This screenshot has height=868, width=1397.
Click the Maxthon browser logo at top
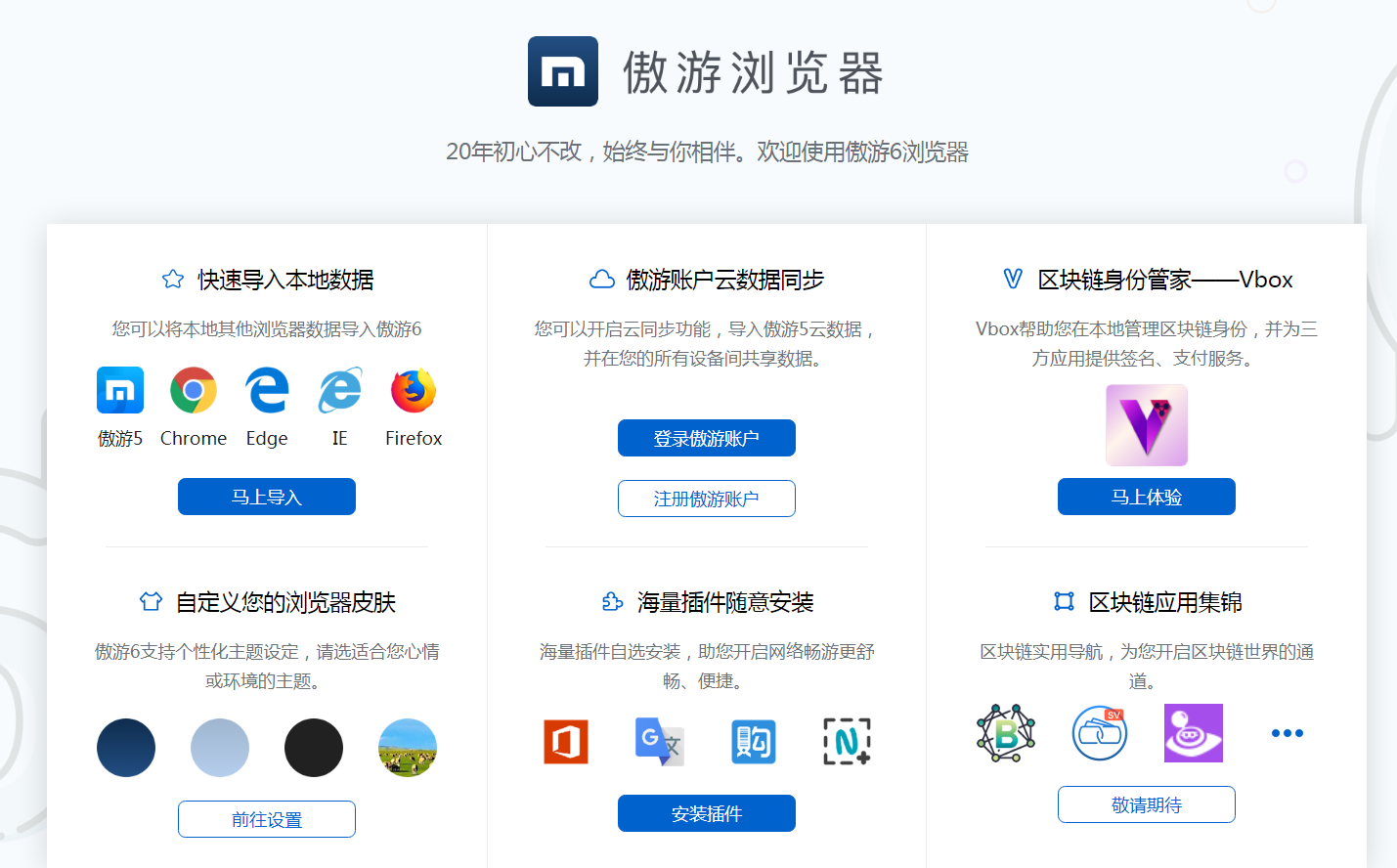(x=563, y=71)
